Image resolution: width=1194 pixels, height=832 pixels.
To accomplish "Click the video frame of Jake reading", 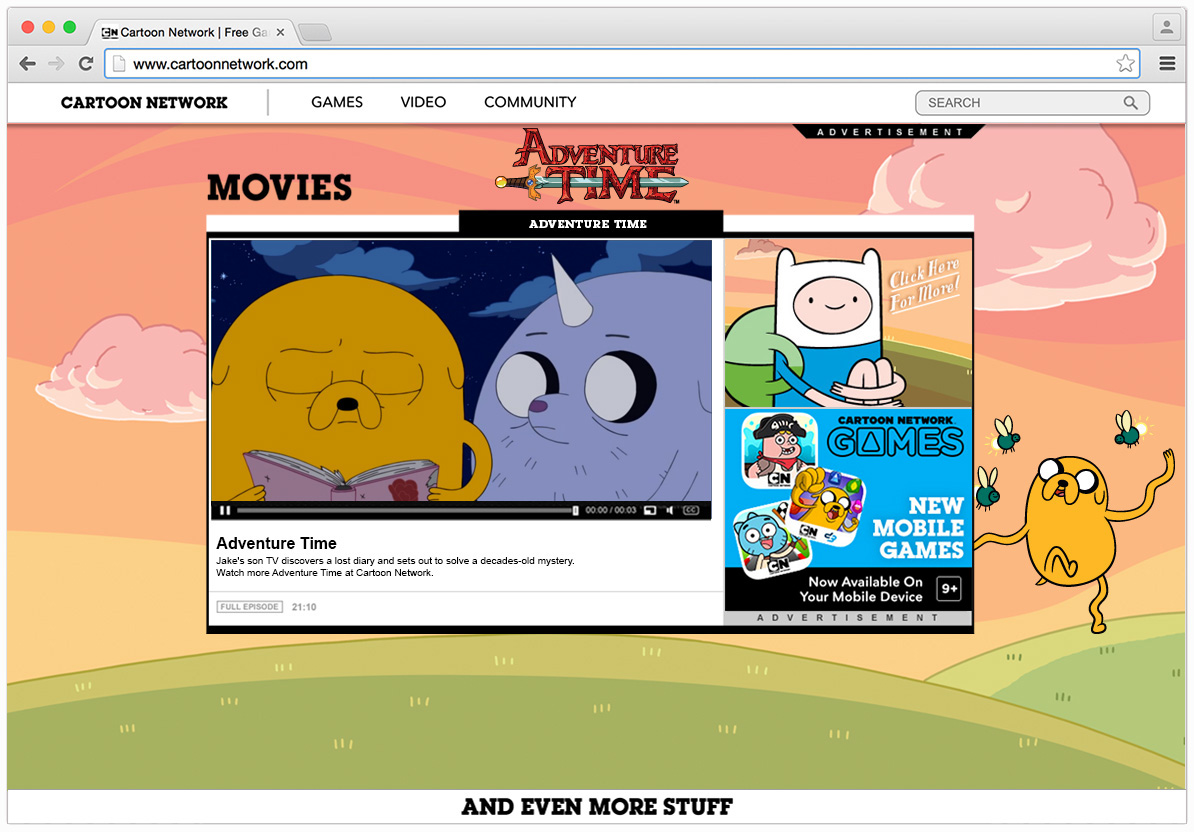I will click(461, 370).
